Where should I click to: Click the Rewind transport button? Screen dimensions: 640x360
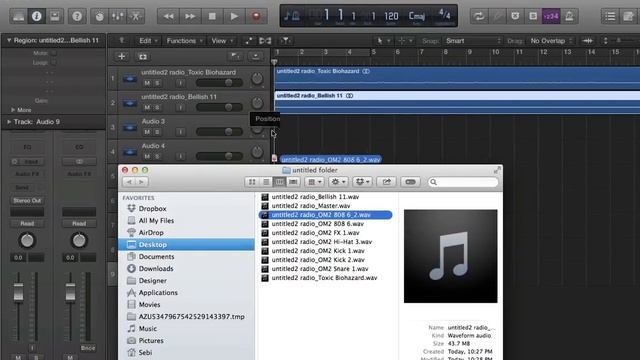tap(168, 16)
